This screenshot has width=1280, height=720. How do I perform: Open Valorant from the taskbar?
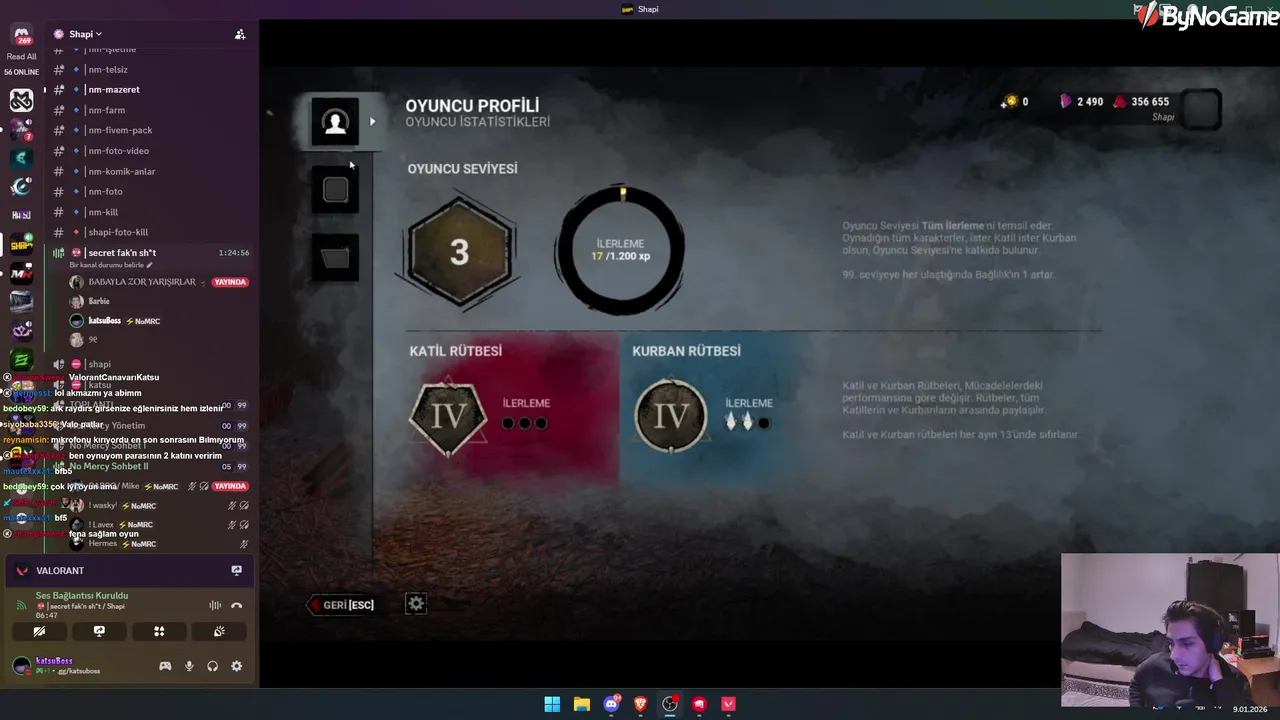729,704
